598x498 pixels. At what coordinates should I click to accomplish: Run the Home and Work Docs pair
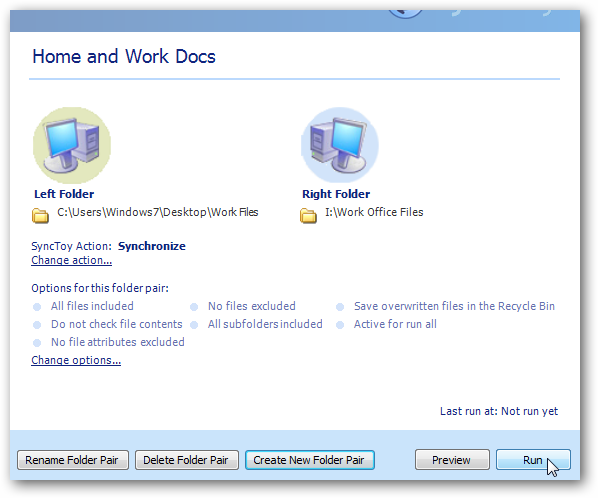(533, 460)
